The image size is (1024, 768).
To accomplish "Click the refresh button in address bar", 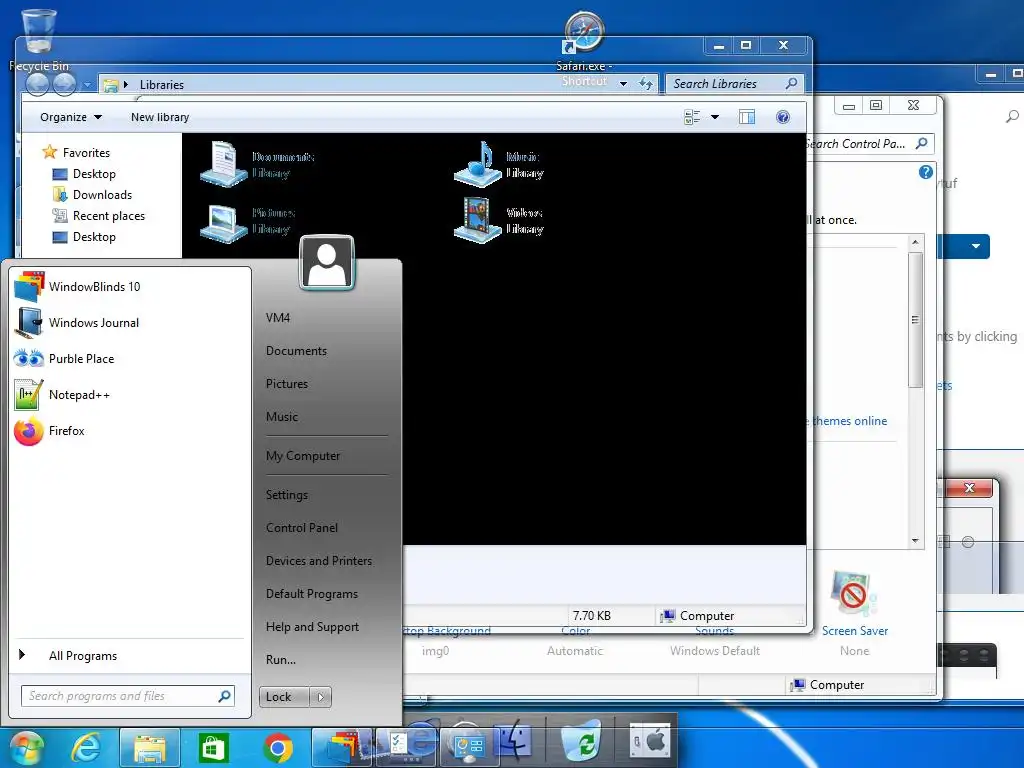I will pyautogui.click(x=645, y=83).
